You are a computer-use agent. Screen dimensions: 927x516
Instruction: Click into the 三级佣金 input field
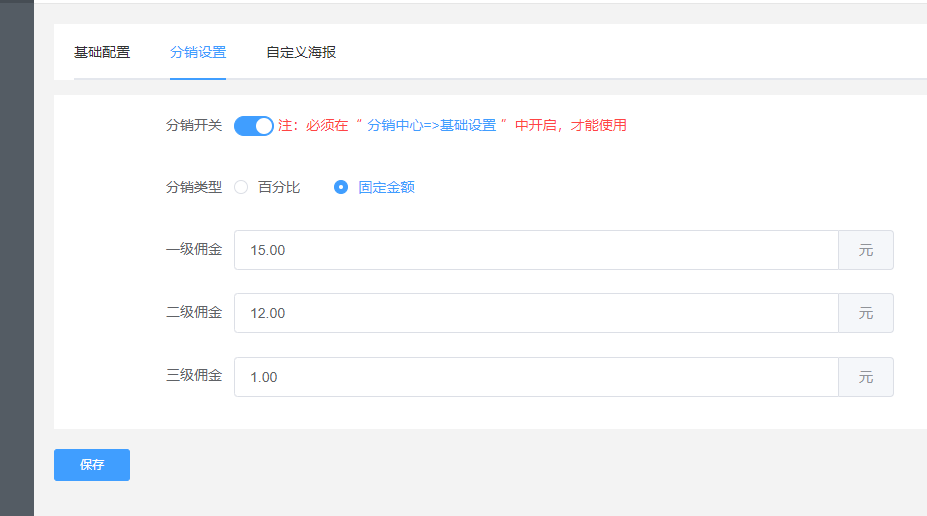pos(536,377)
